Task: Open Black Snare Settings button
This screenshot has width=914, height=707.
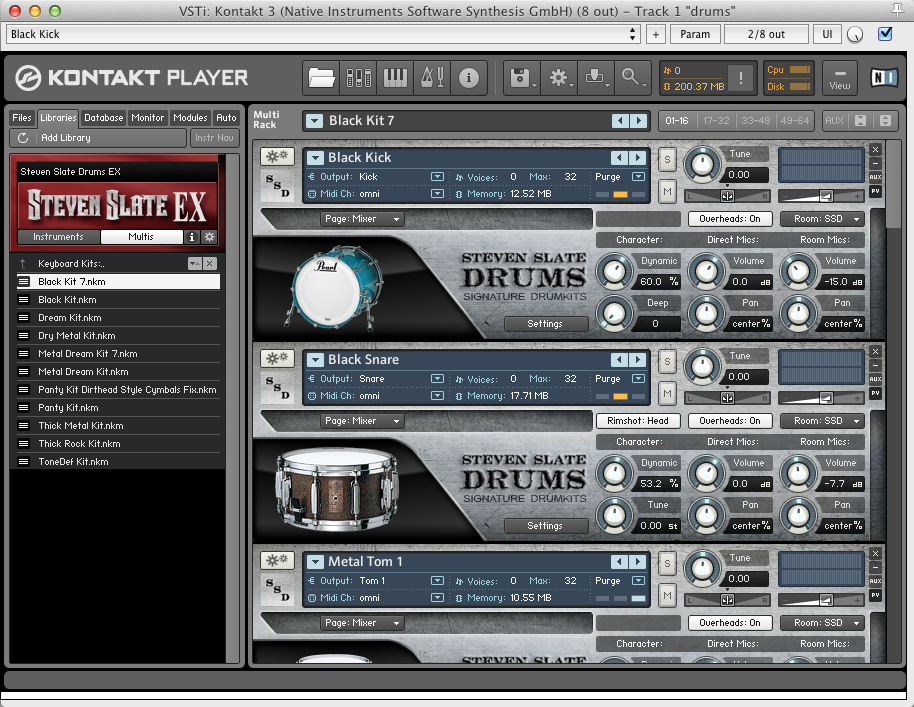Action: click(x=545, y=526)
